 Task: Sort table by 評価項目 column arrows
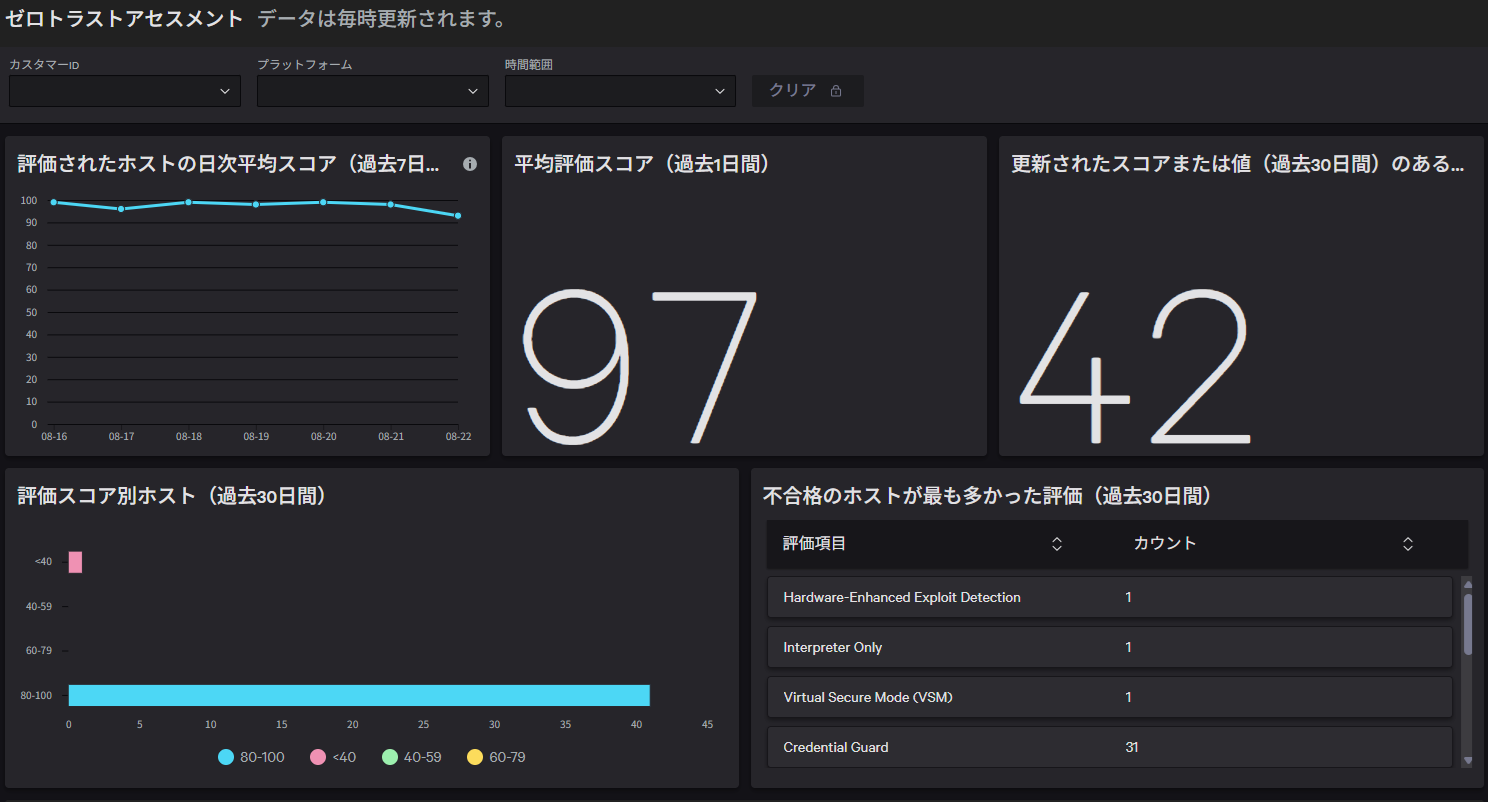(x=1057, y=544)
